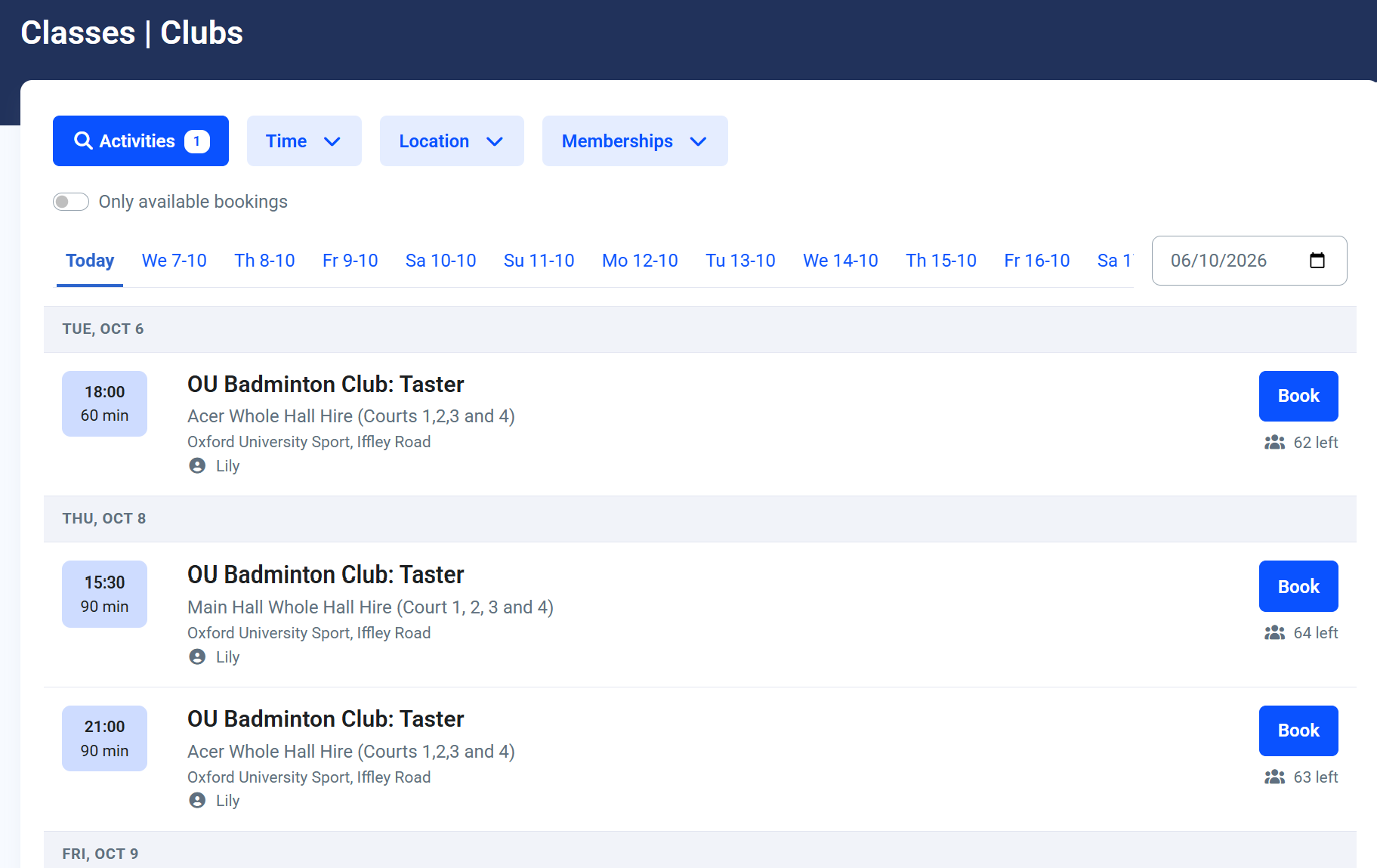Open the 15:30 OU Badminton Club: Taster title
This screenshot has width=1377, height=868.
326,575
